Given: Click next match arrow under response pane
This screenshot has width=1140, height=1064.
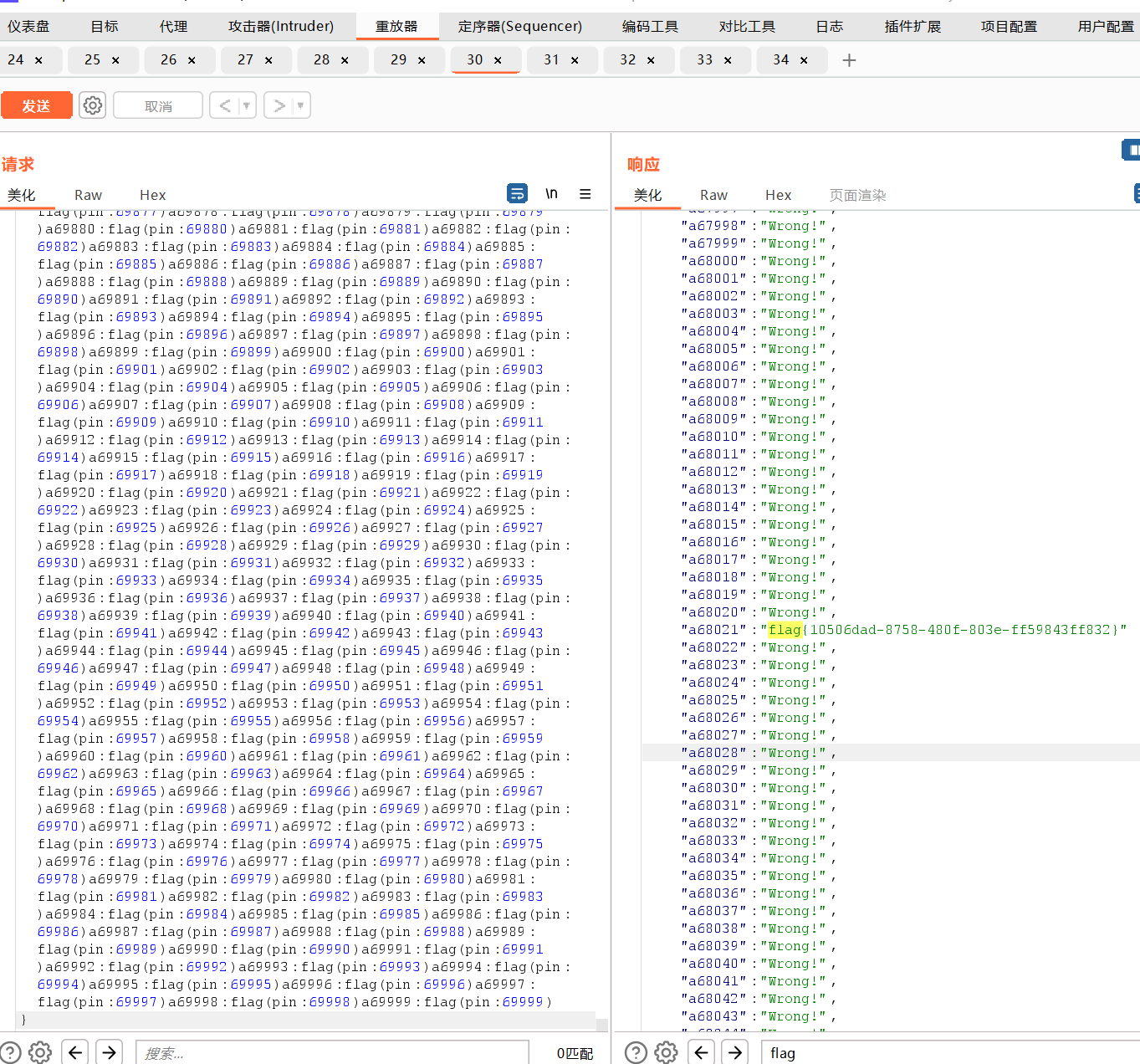Looking at the screenshot, I should click(x=735, y=1052).
